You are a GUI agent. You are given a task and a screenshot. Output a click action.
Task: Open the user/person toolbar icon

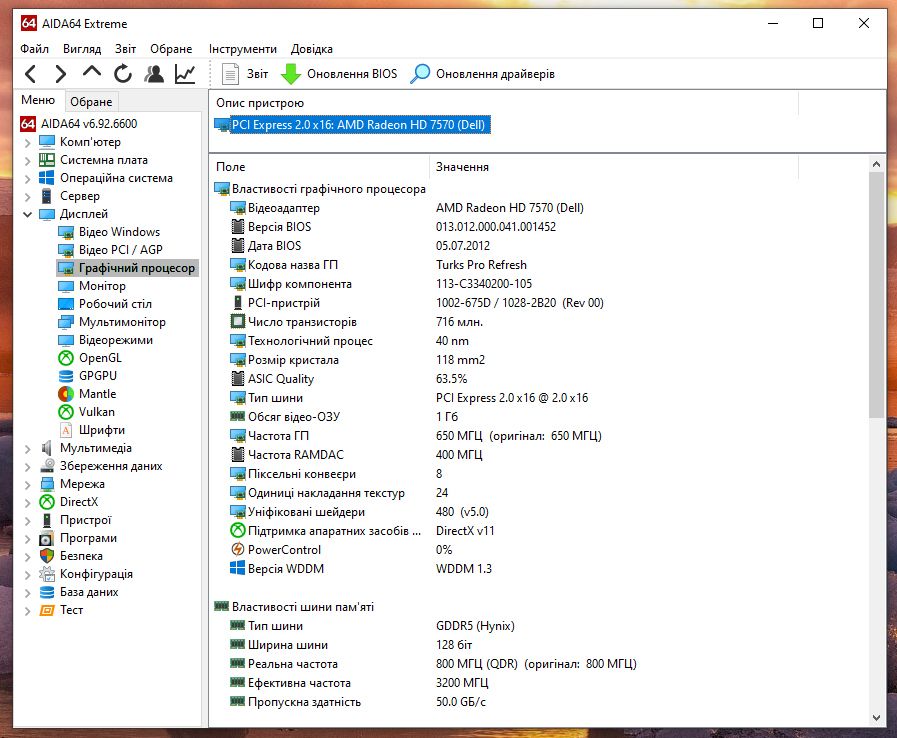coord(154,74)
